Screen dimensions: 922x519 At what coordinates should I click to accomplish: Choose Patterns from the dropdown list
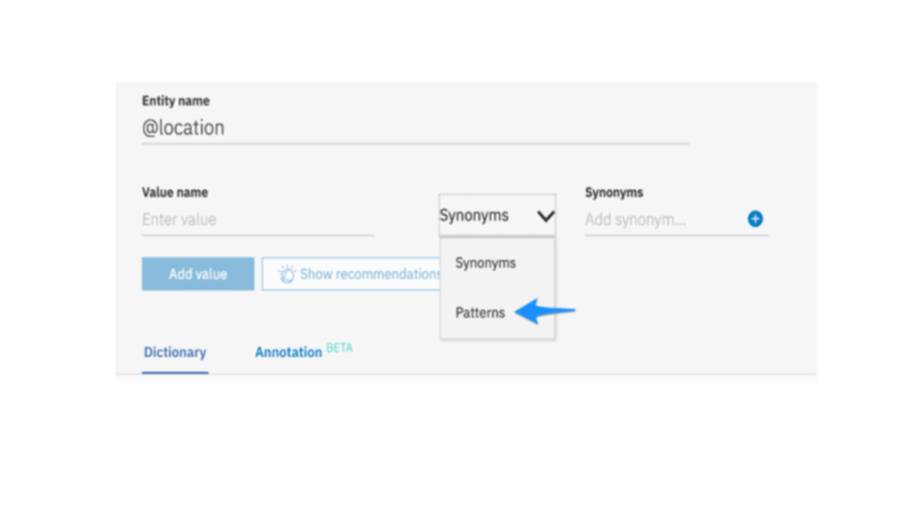click(480, 313)
